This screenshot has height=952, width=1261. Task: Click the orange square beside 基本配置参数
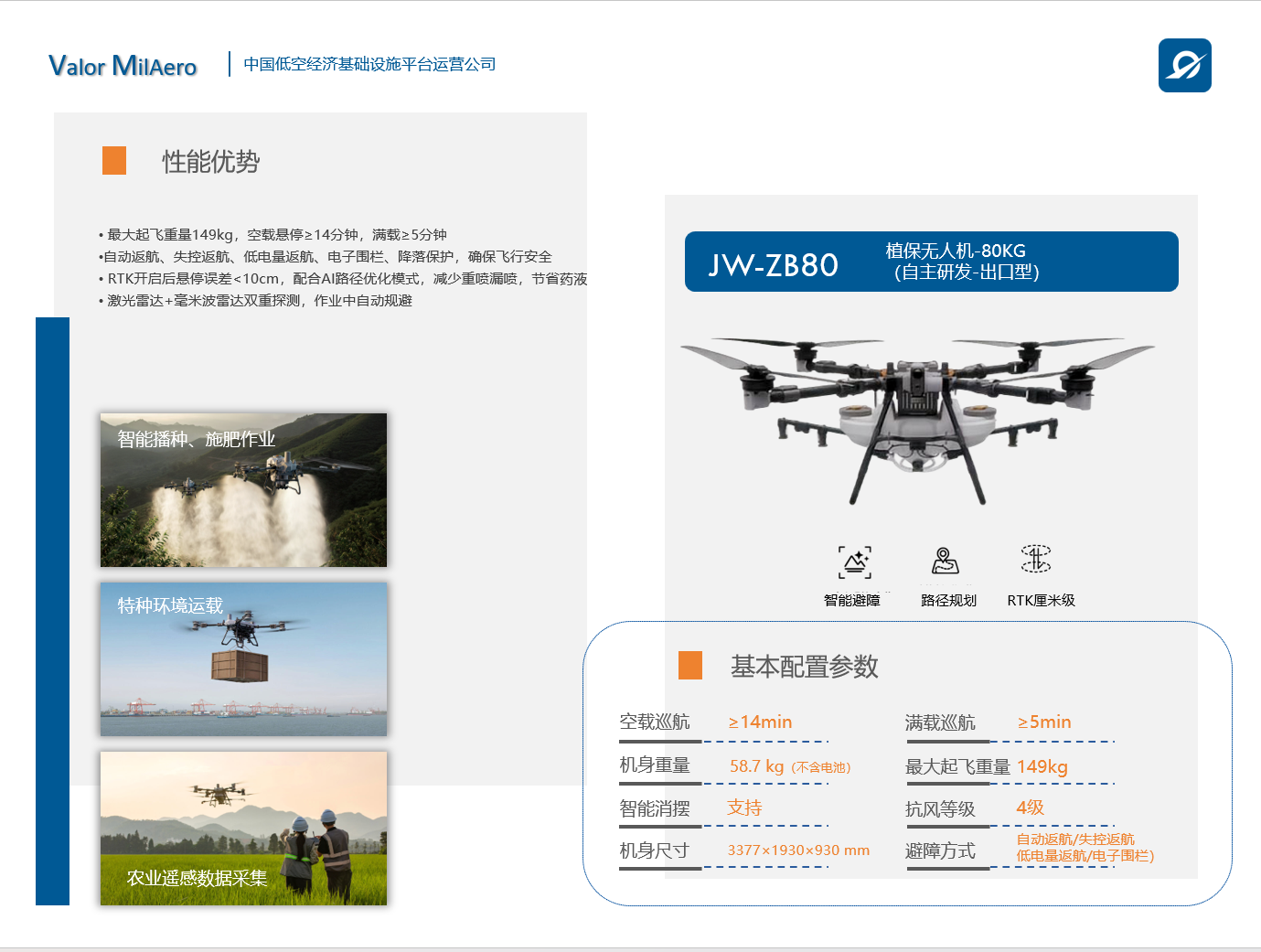coord(690,666)
